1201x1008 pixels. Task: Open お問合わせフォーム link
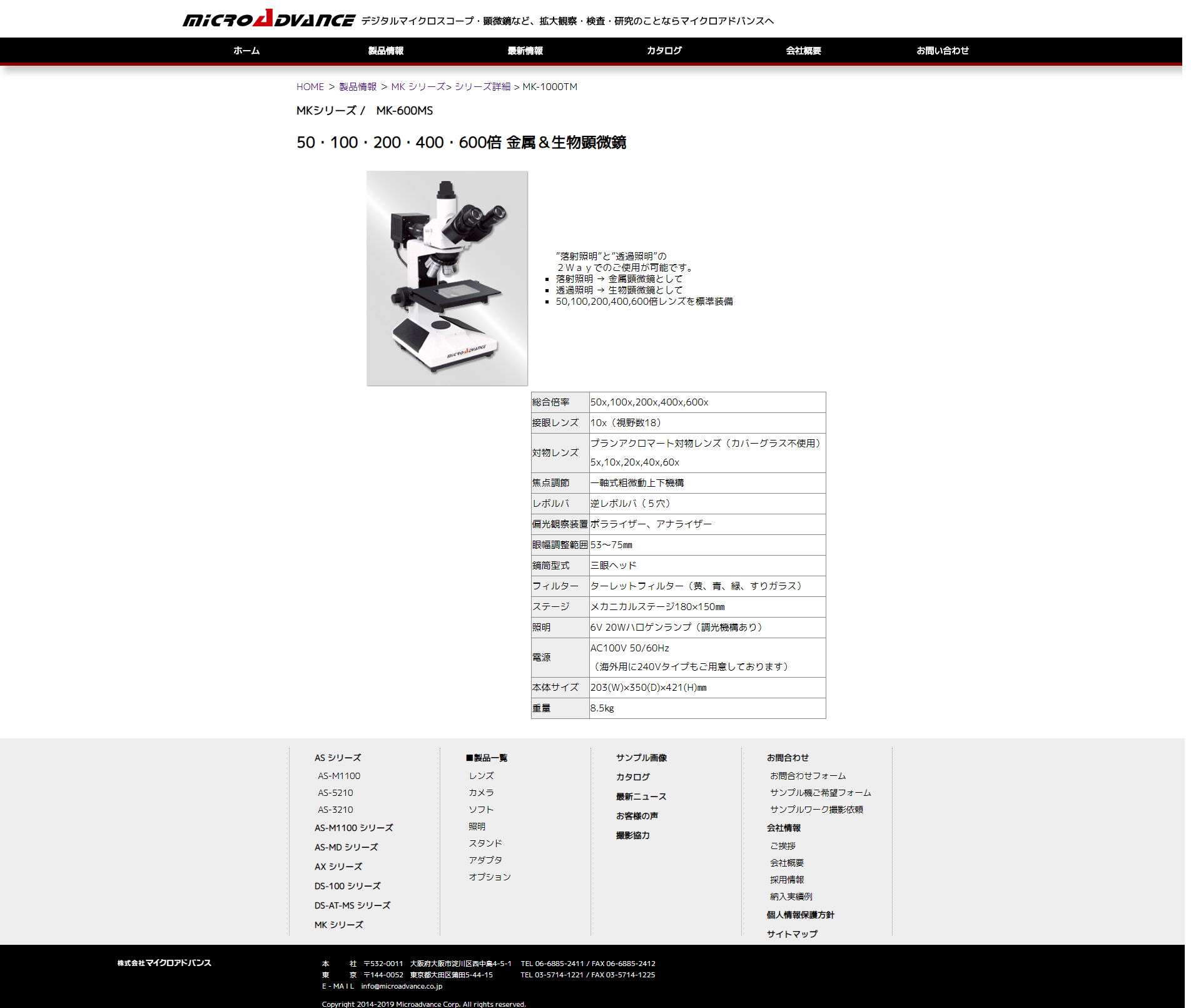[808, 776]
